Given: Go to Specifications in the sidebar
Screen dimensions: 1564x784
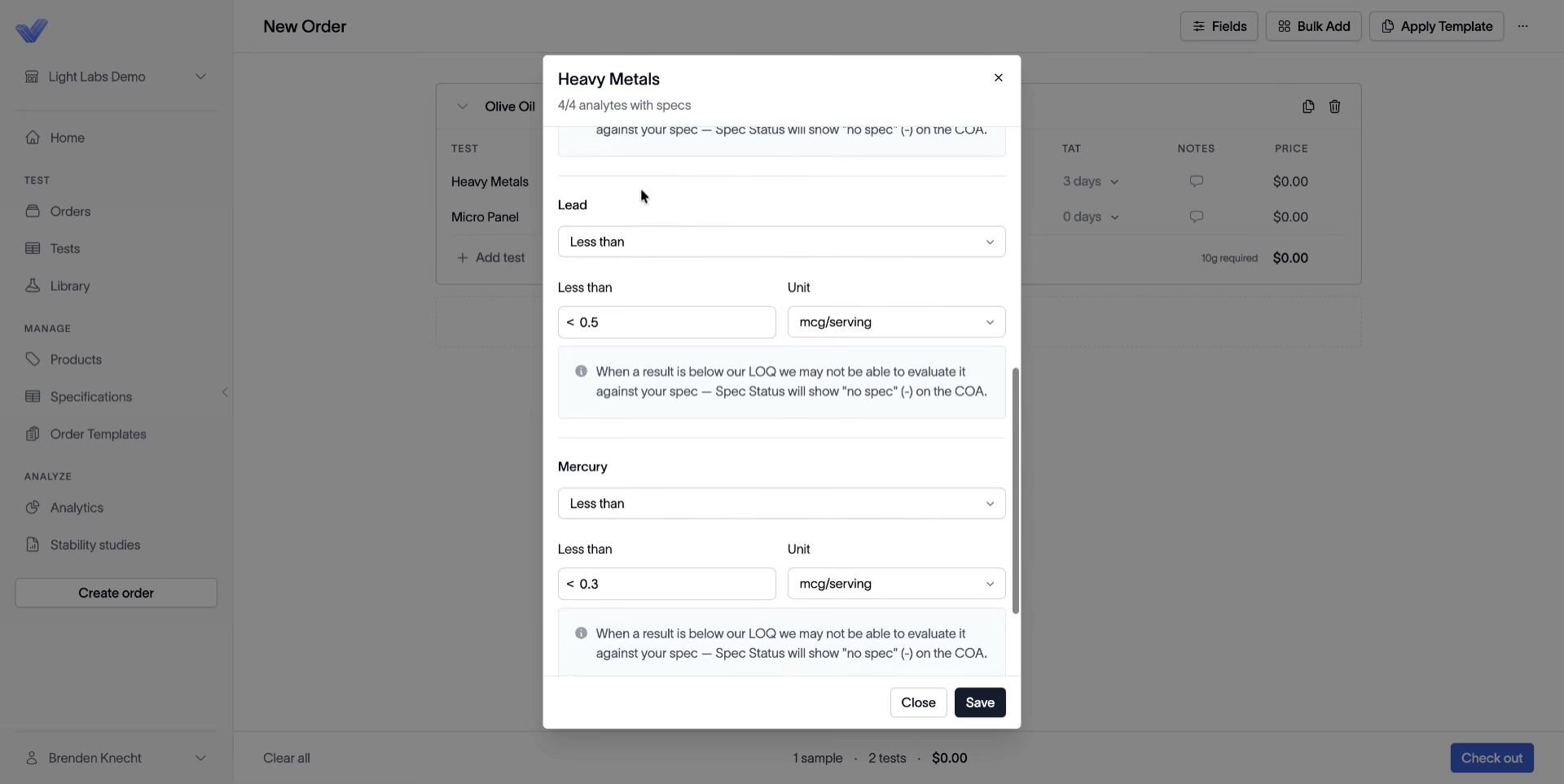Looking at the screenshot, I should 90,396.
